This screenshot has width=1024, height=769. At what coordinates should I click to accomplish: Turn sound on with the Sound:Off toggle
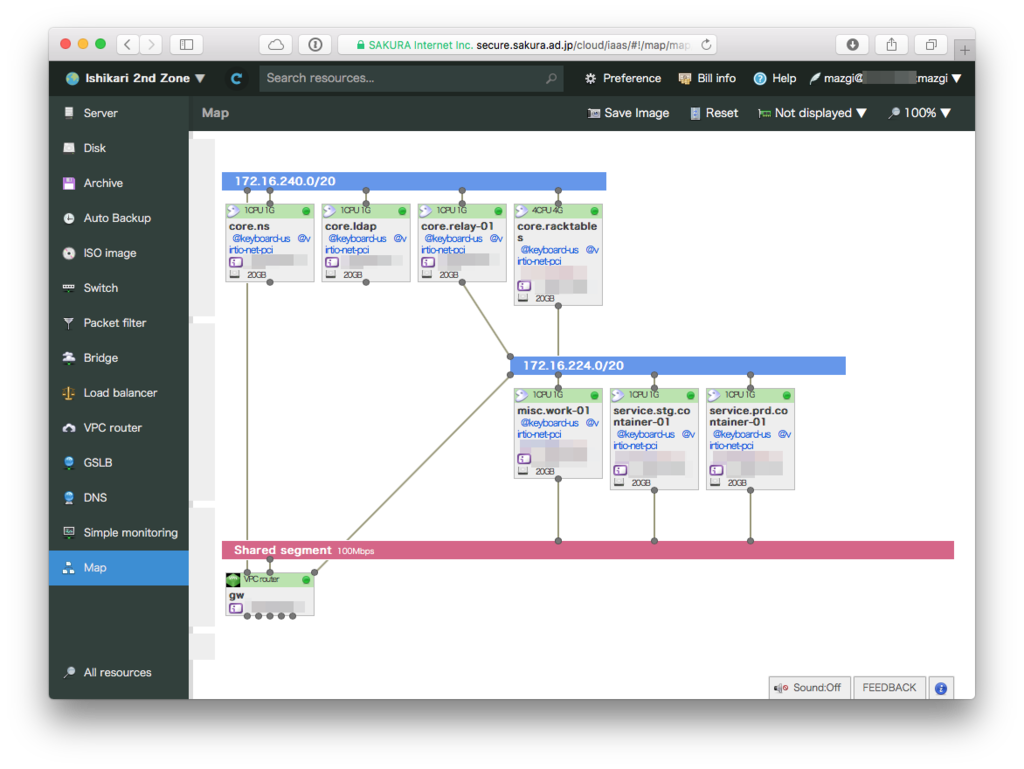click(809, 687)
